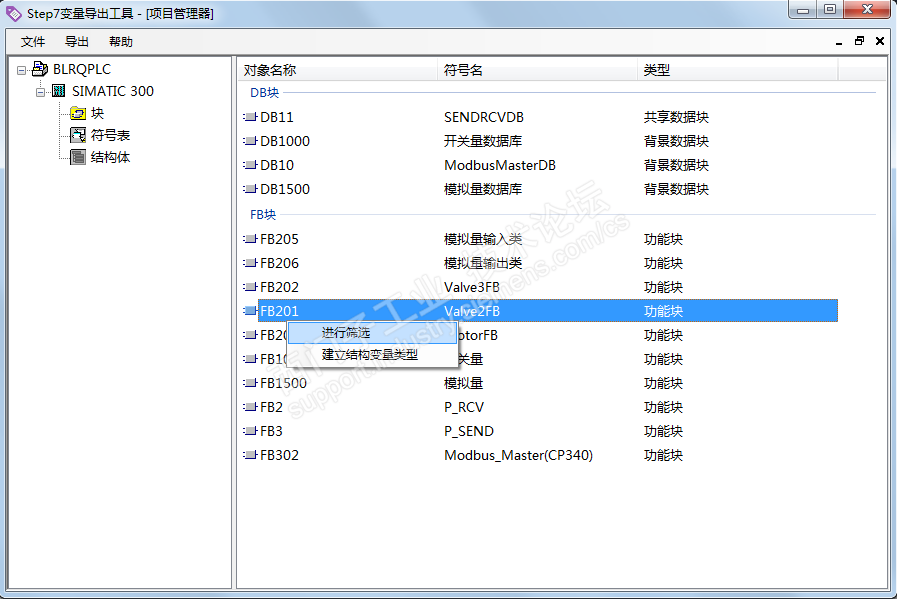Image resolution: width=897 pixels, height=599 pixels.
Task: Choose 建立结构变量类型 in context menu
Action: tap(370, 355)
